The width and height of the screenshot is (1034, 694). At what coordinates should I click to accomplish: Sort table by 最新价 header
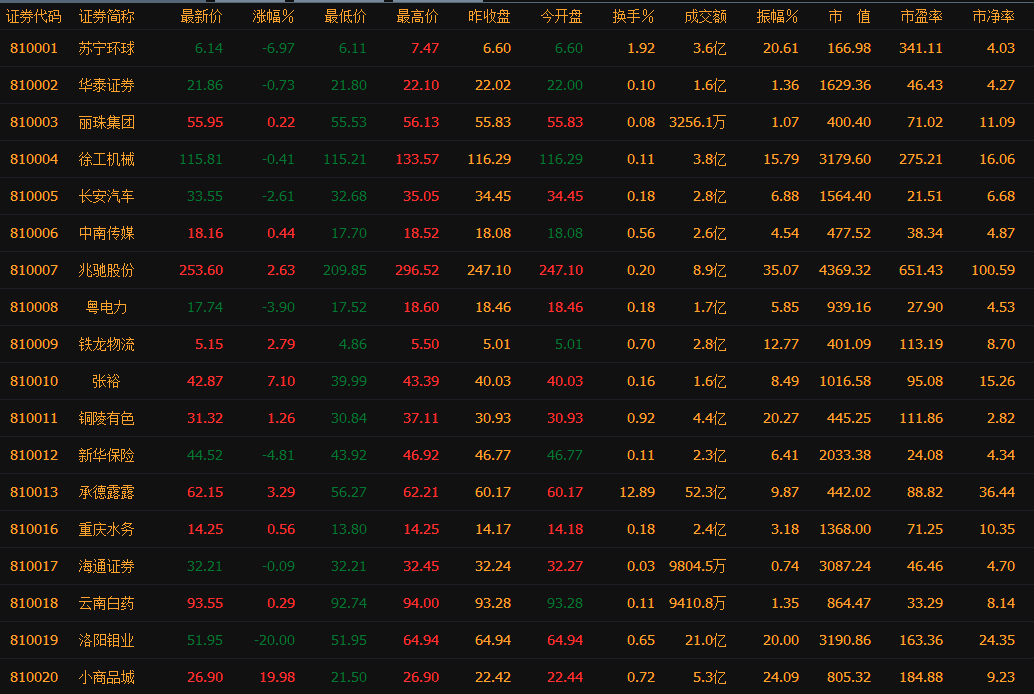pos(201,16)
